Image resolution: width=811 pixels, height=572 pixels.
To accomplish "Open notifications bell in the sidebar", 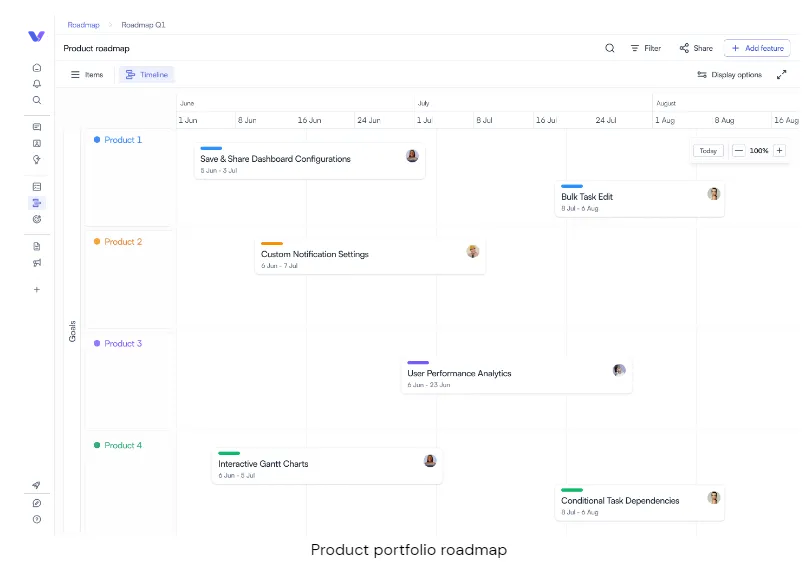I will tap(37, 84).
